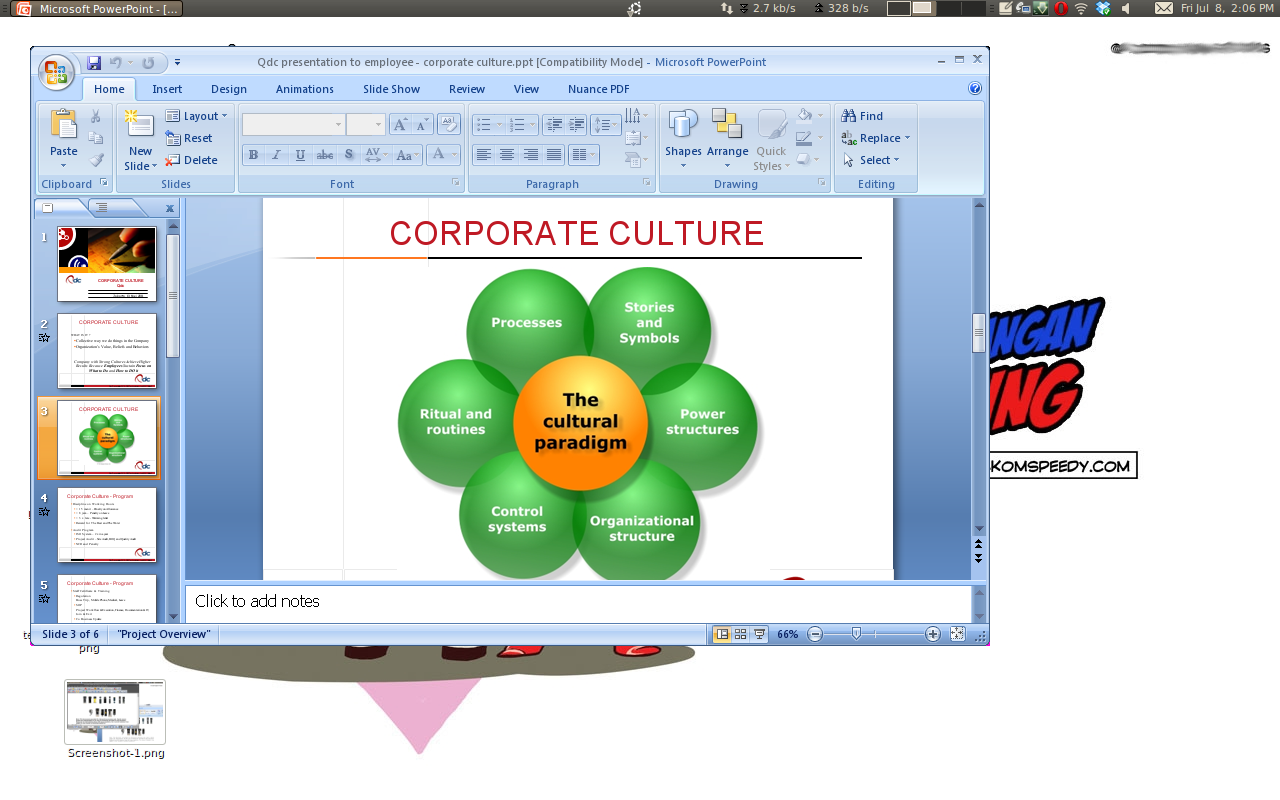Customize Quick Access Toolbar dropdown arrow
This screenshot has height=800, width=1280.
point(177,63)
